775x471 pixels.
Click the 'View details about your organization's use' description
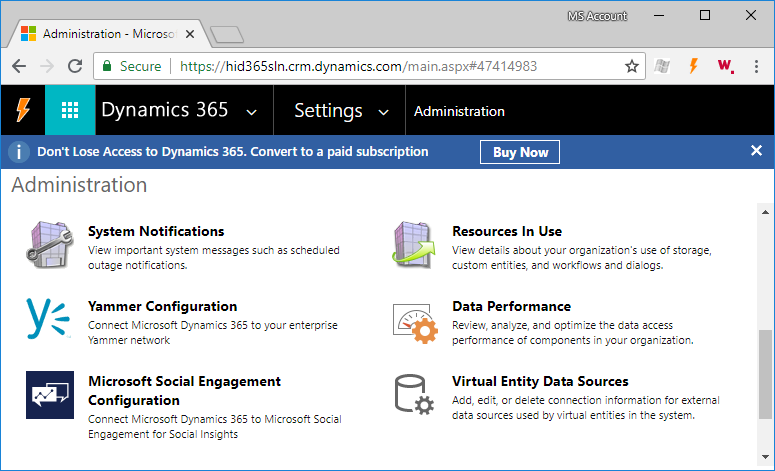(x=582, y=257)
